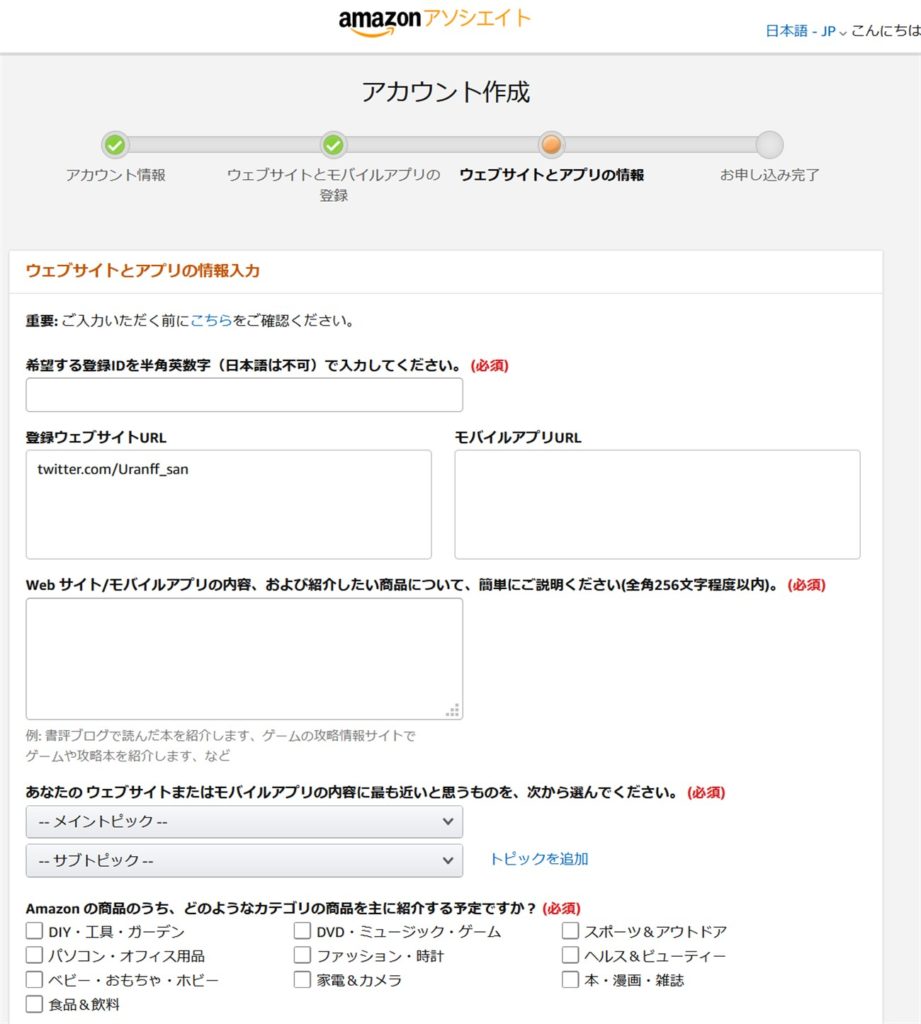Click the ウェブサイトとアプリの情報入力 section title

click(x=142, y=270)
